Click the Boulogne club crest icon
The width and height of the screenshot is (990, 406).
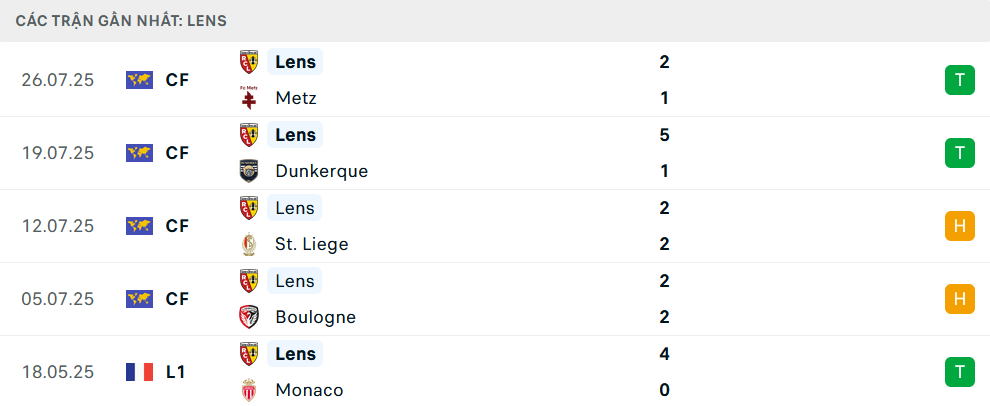point(249,317)
